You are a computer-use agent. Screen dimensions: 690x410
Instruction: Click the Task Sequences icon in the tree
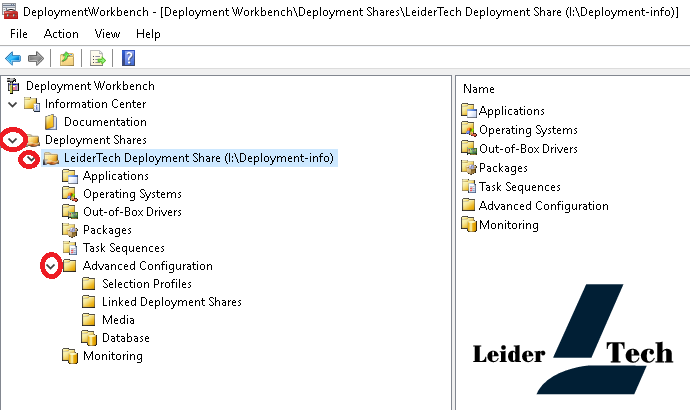(x=70, y=248)
